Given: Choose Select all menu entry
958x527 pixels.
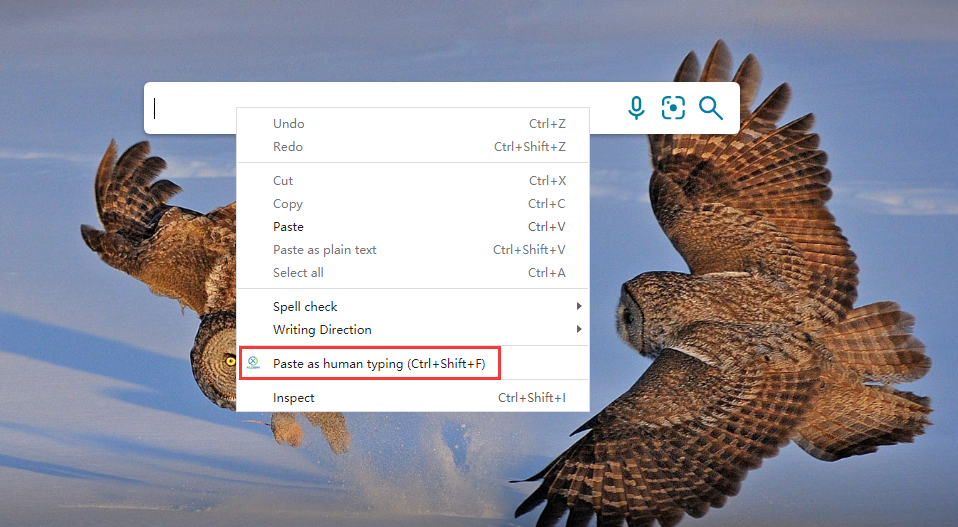Looking at the screenshot, I should click(x=413, y=273).
